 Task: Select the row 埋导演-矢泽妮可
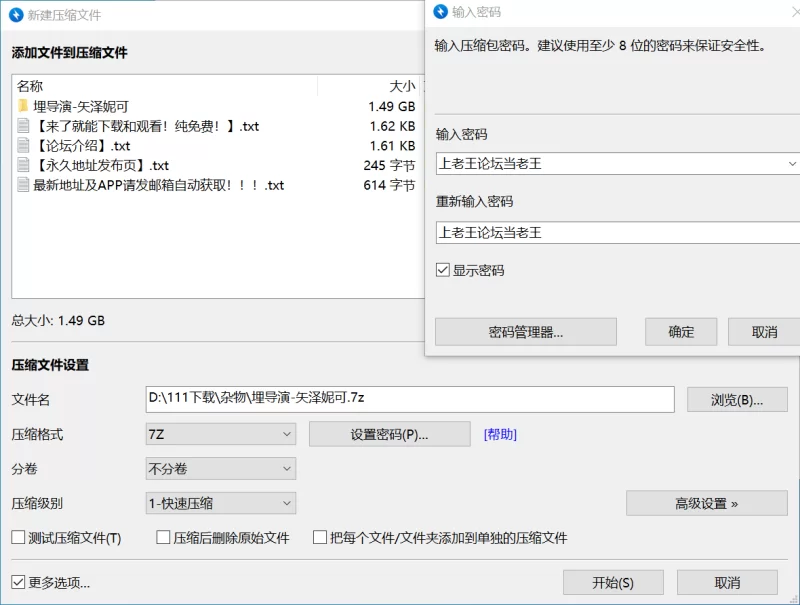pos(218,106)
